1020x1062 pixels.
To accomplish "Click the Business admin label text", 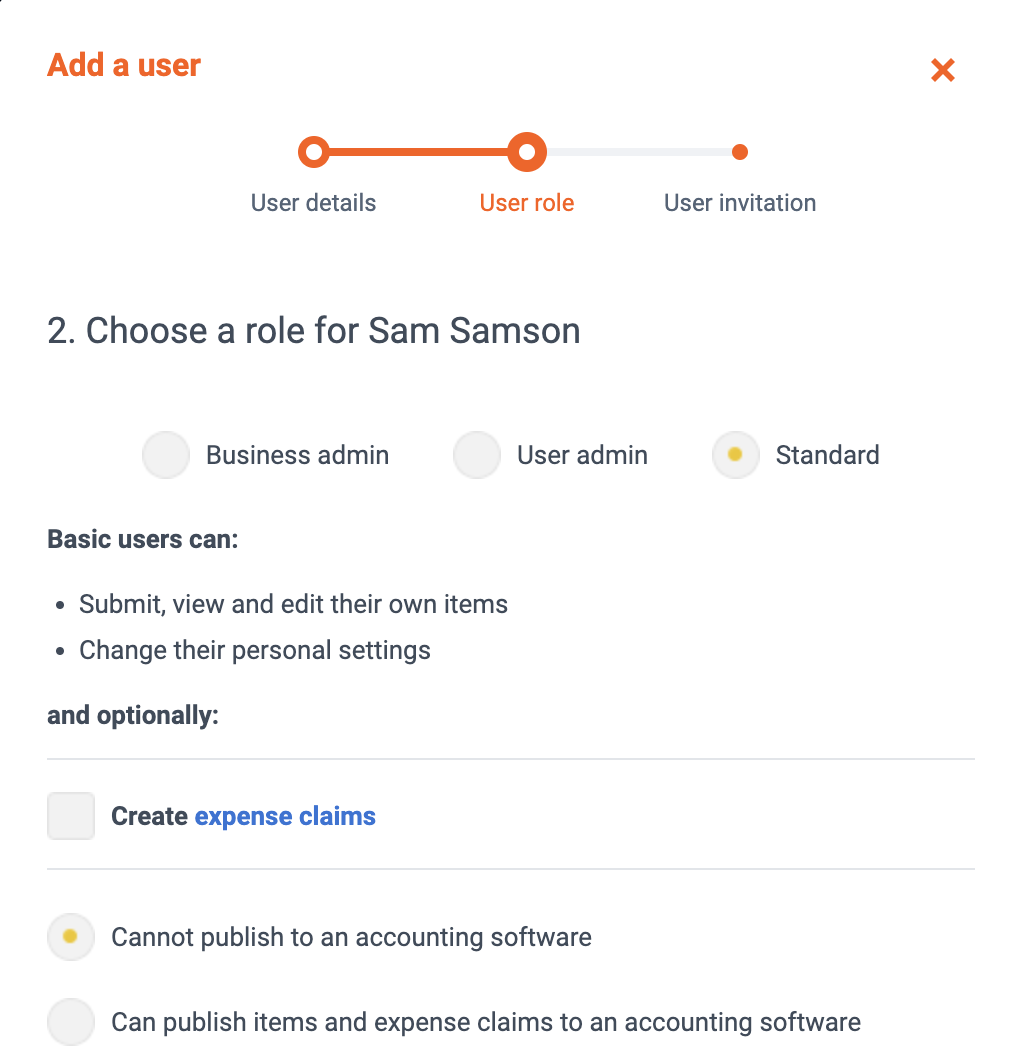I will 298,455.
